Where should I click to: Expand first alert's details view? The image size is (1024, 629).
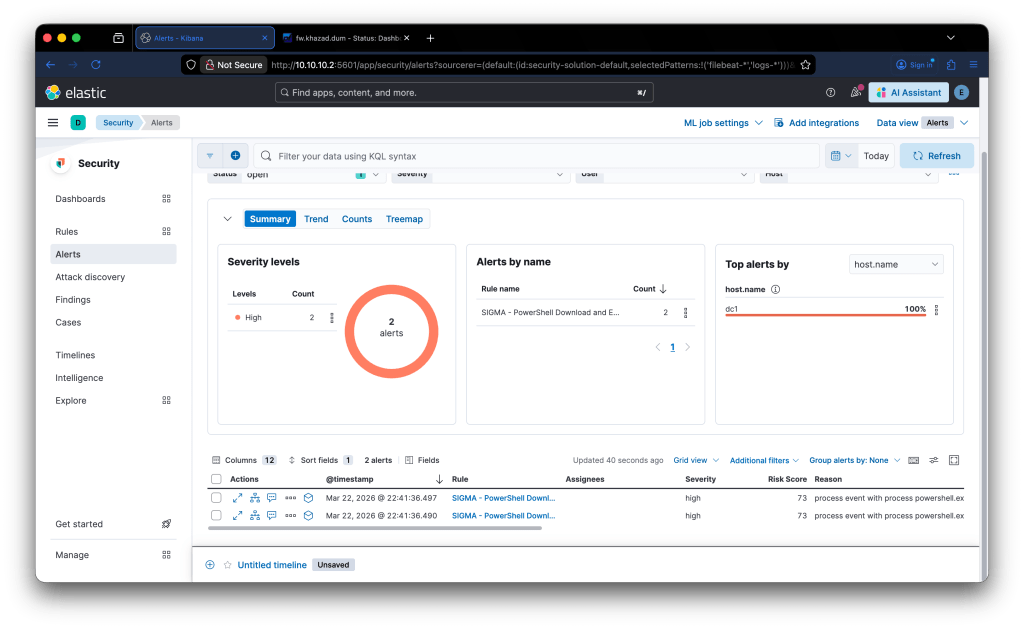coord(237,497)
